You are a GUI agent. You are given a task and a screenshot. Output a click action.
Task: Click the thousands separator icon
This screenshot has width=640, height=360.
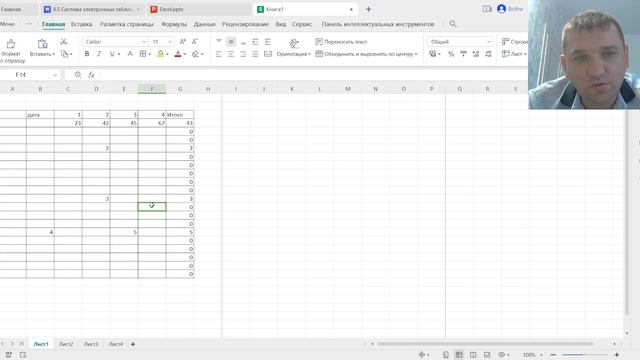pos(463,54)
